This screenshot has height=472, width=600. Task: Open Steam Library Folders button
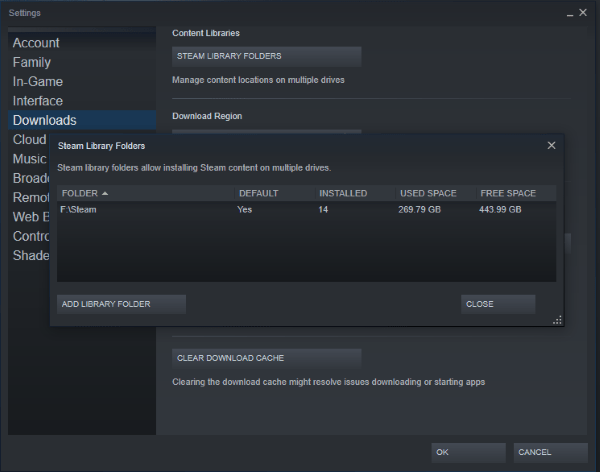click(x=266, y=56)
